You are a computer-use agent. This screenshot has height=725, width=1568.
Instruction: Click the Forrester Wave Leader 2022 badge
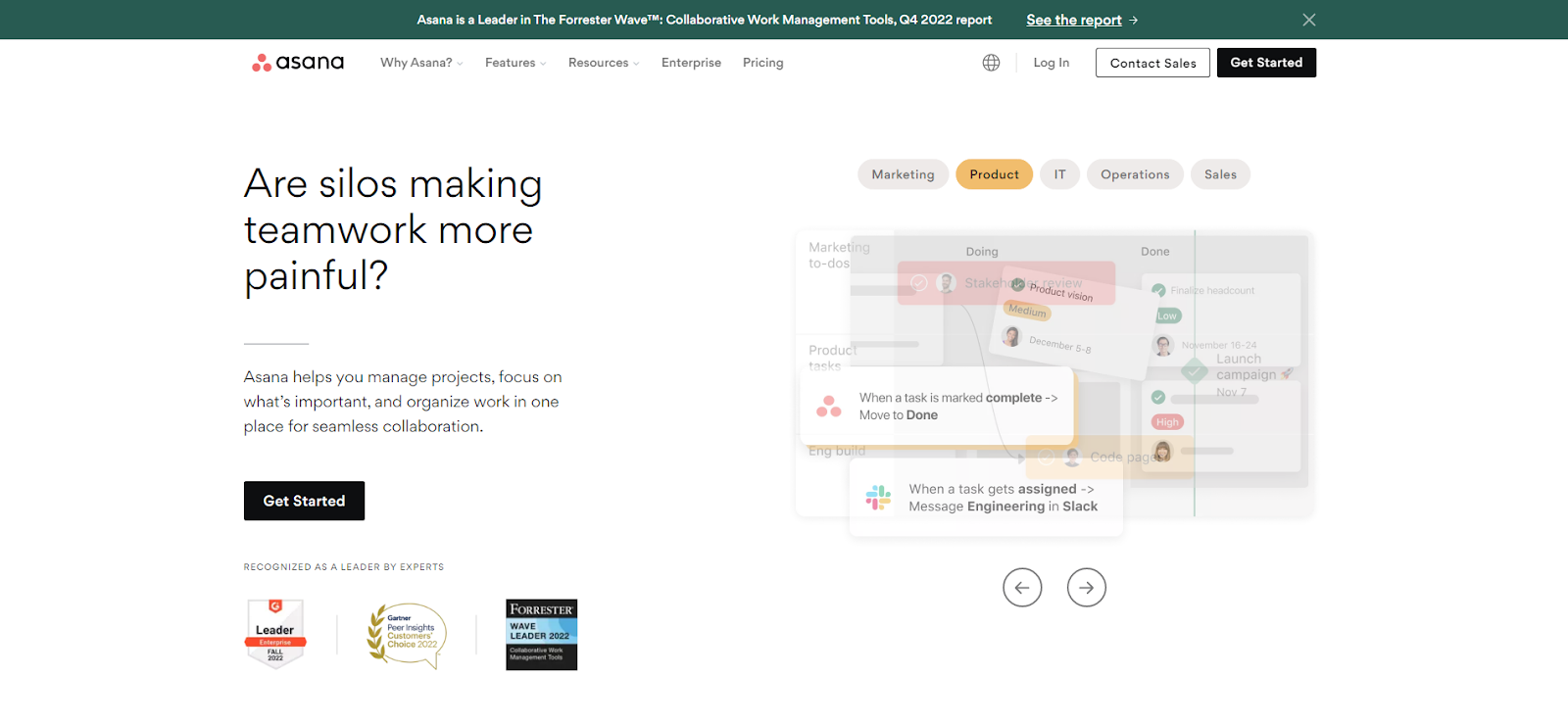coord(542,635)
